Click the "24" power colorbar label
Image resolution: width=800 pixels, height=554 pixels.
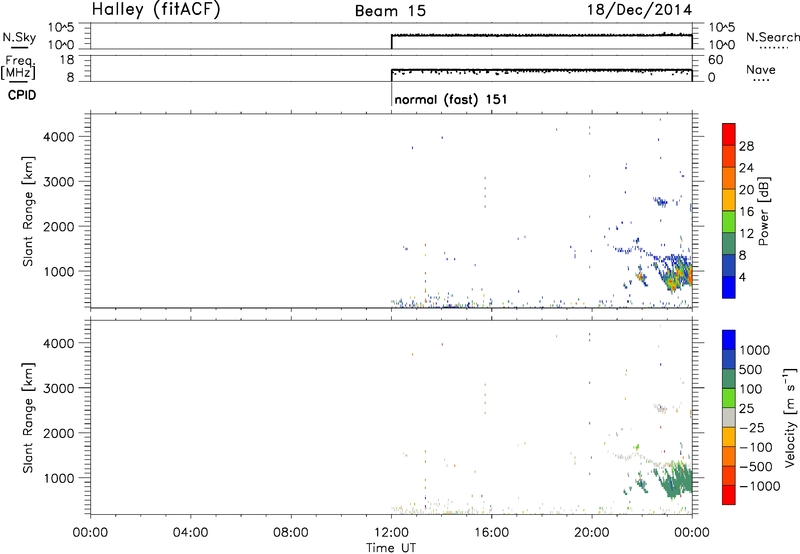[746, 168]
